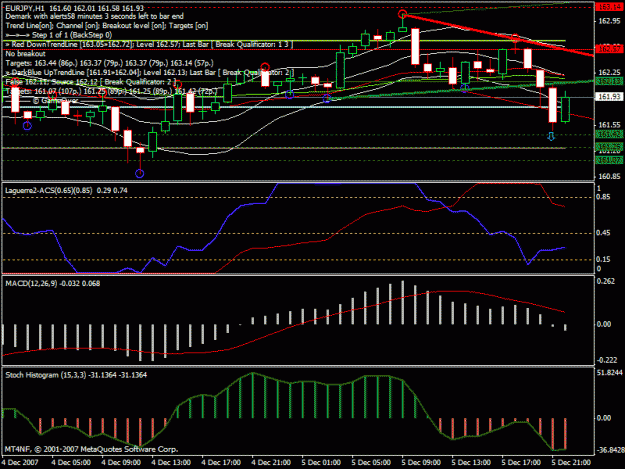Click the 51.8244 value on the Stoch scale

[x=609, y=373]
